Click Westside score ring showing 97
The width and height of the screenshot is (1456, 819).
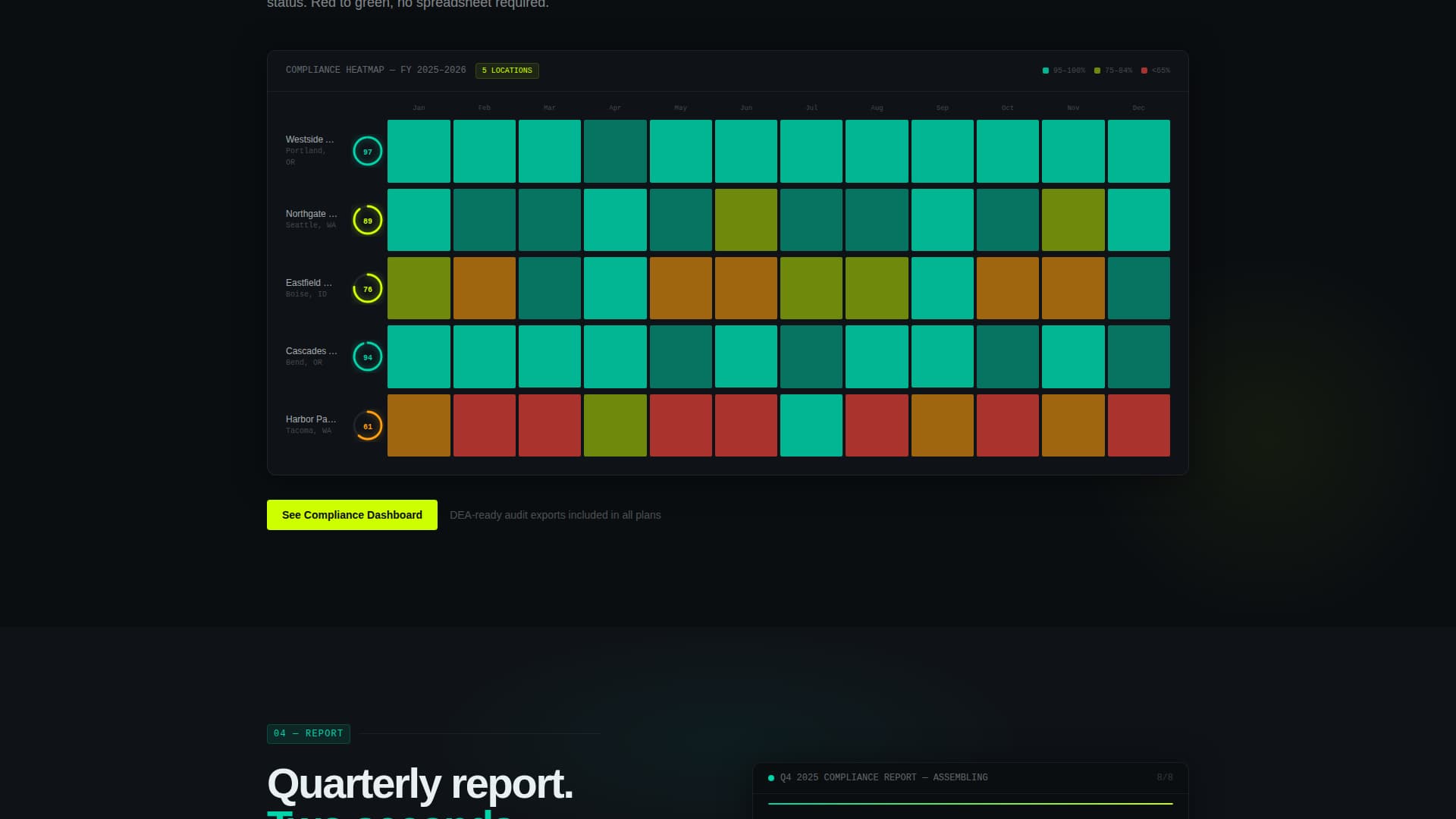(x=368, y=152)
